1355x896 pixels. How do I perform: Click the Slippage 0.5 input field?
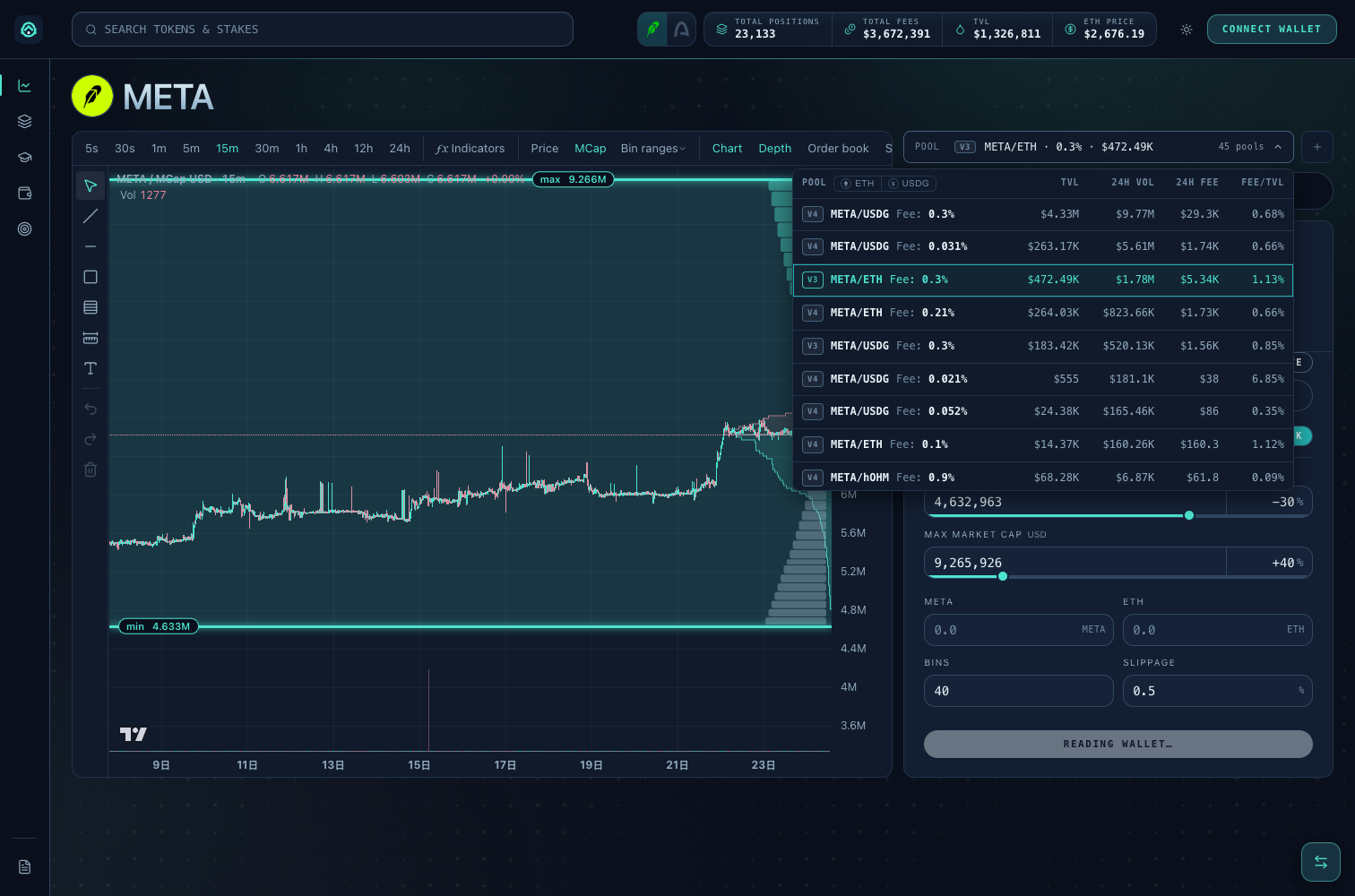point(1217,691)
